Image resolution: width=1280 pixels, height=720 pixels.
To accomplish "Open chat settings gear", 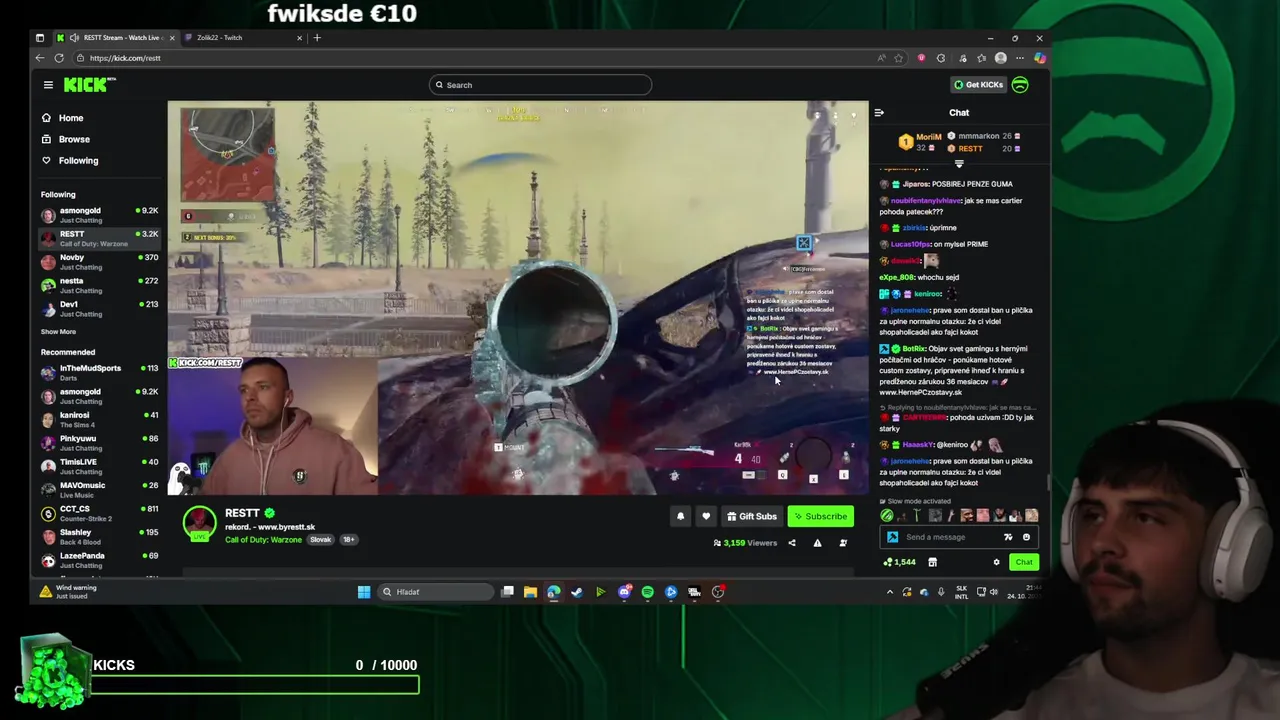I will pyautogui.click(x=996, y=562).
